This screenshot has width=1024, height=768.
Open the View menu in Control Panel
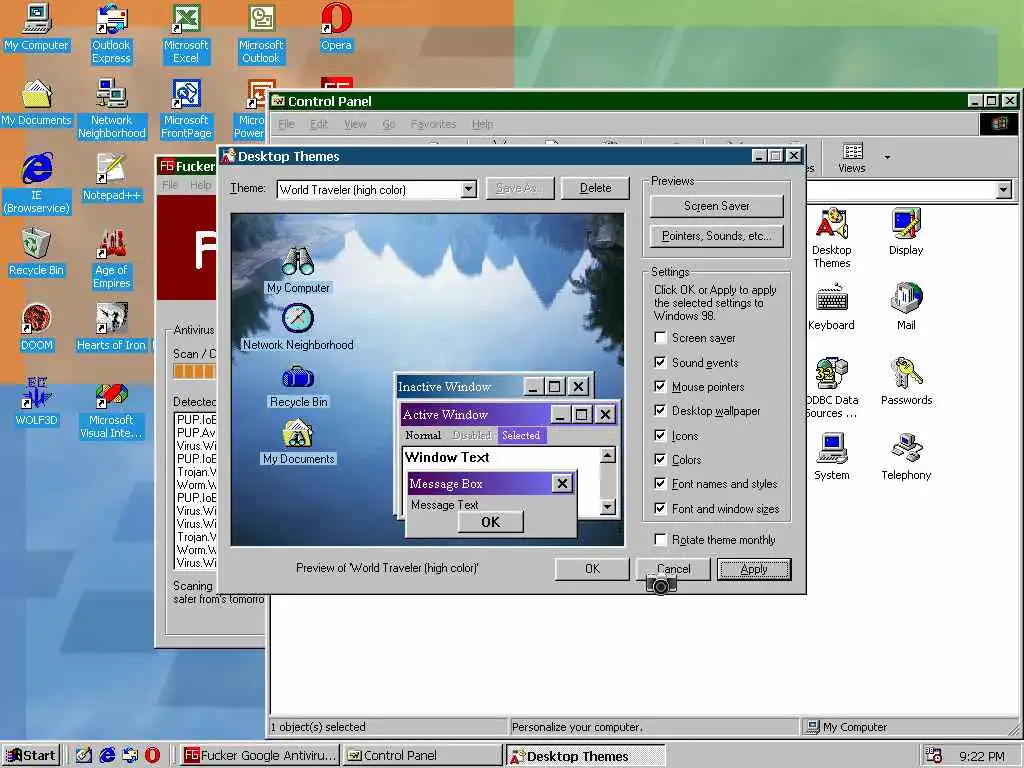click(355, 124)
